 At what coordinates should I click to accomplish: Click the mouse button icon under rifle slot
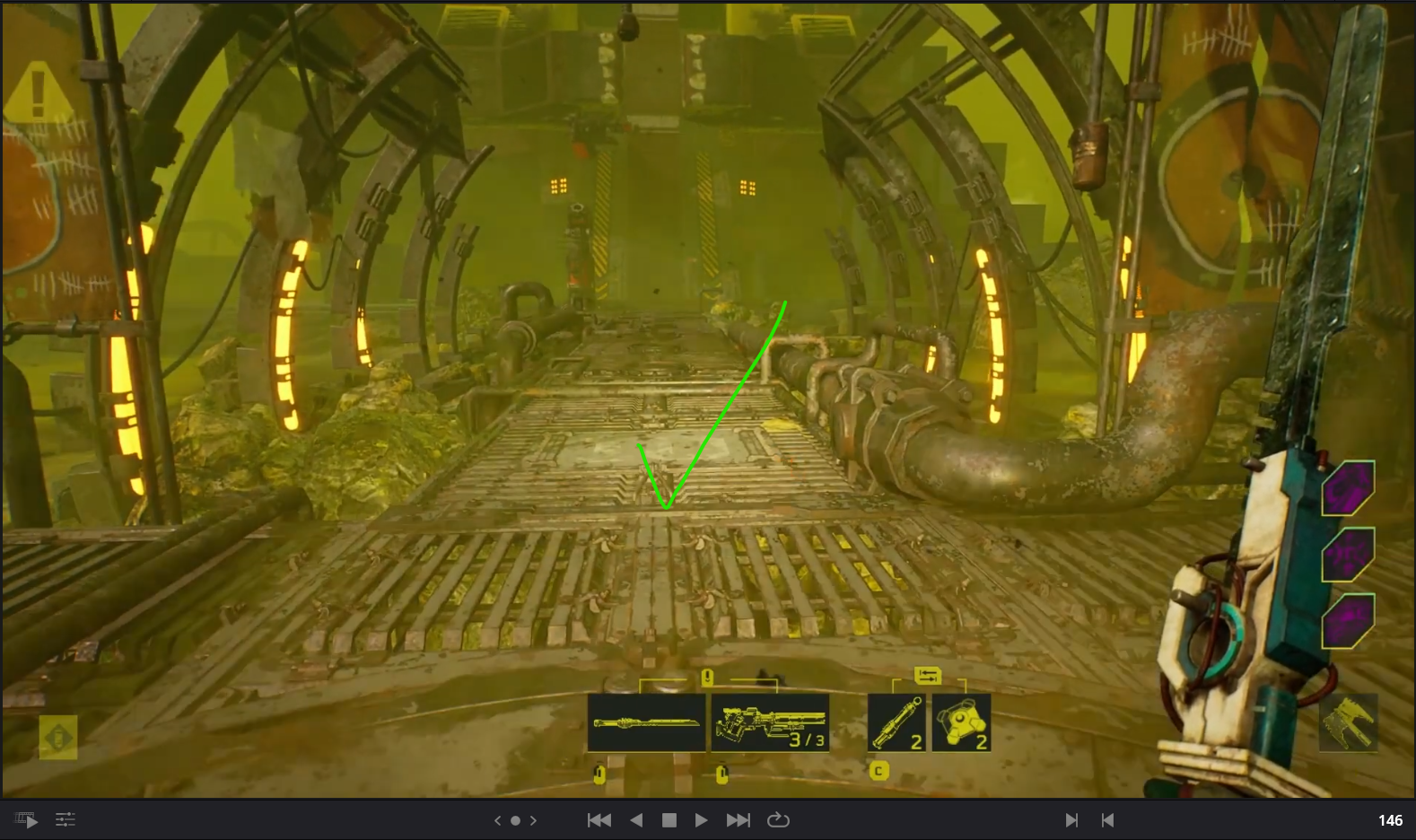coord(722,774)
